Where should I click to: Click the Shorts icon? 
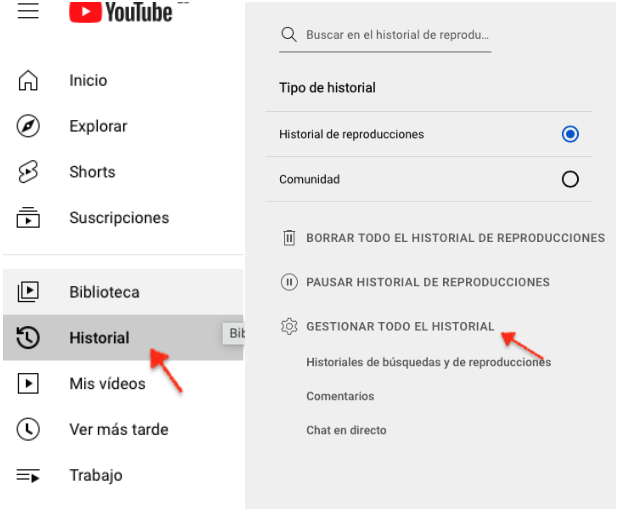28,172
